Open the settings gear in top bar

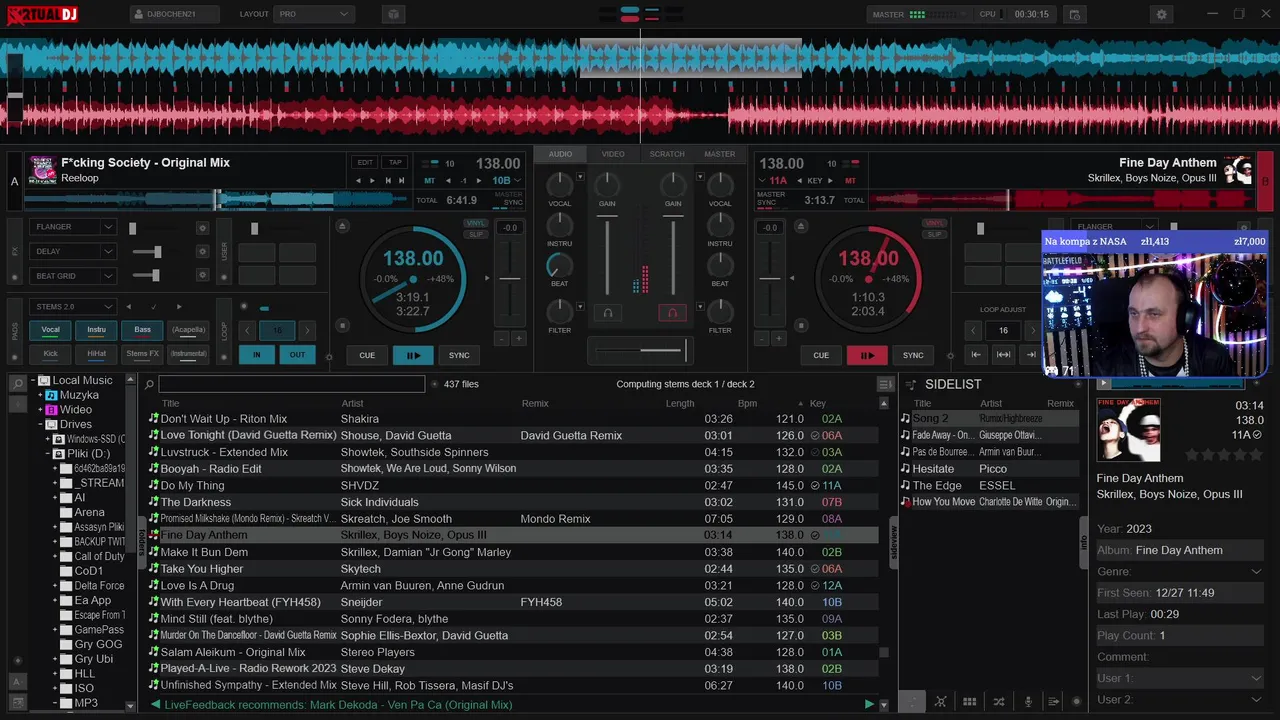(1161, 14)
